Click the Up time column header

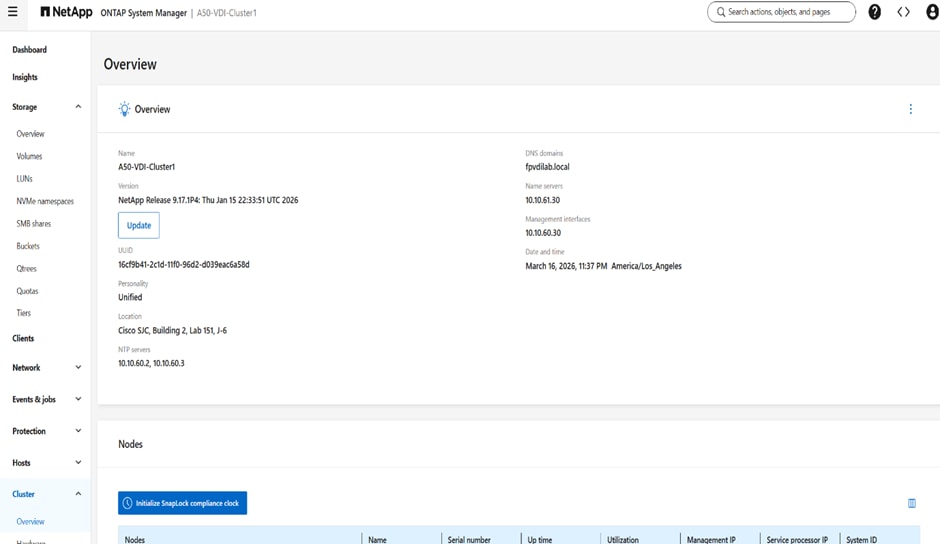pyautogui.click(x=540, y=540)
